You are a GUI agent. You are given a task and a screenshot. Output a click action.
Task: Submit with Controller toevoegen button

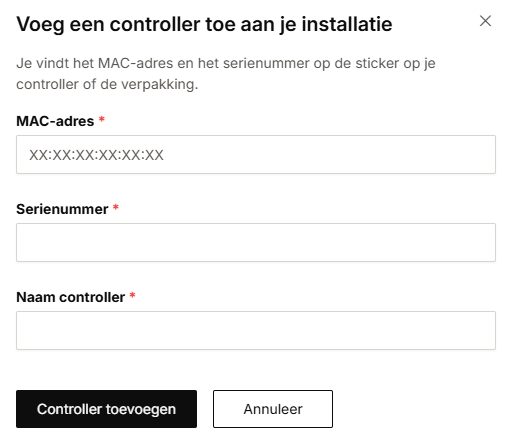pos(106,409)
